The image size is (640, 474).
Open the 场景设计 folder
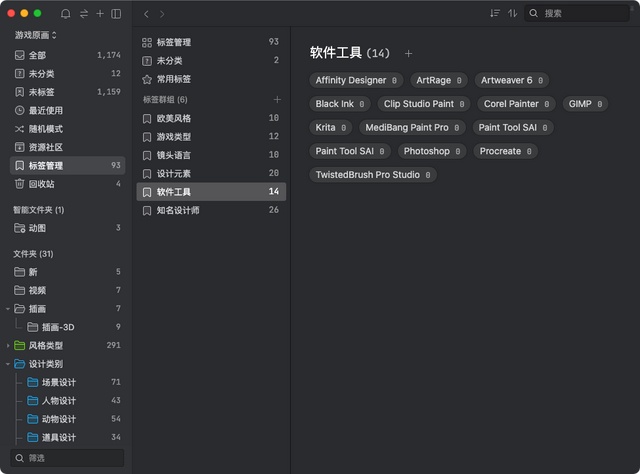pos(67,382)
